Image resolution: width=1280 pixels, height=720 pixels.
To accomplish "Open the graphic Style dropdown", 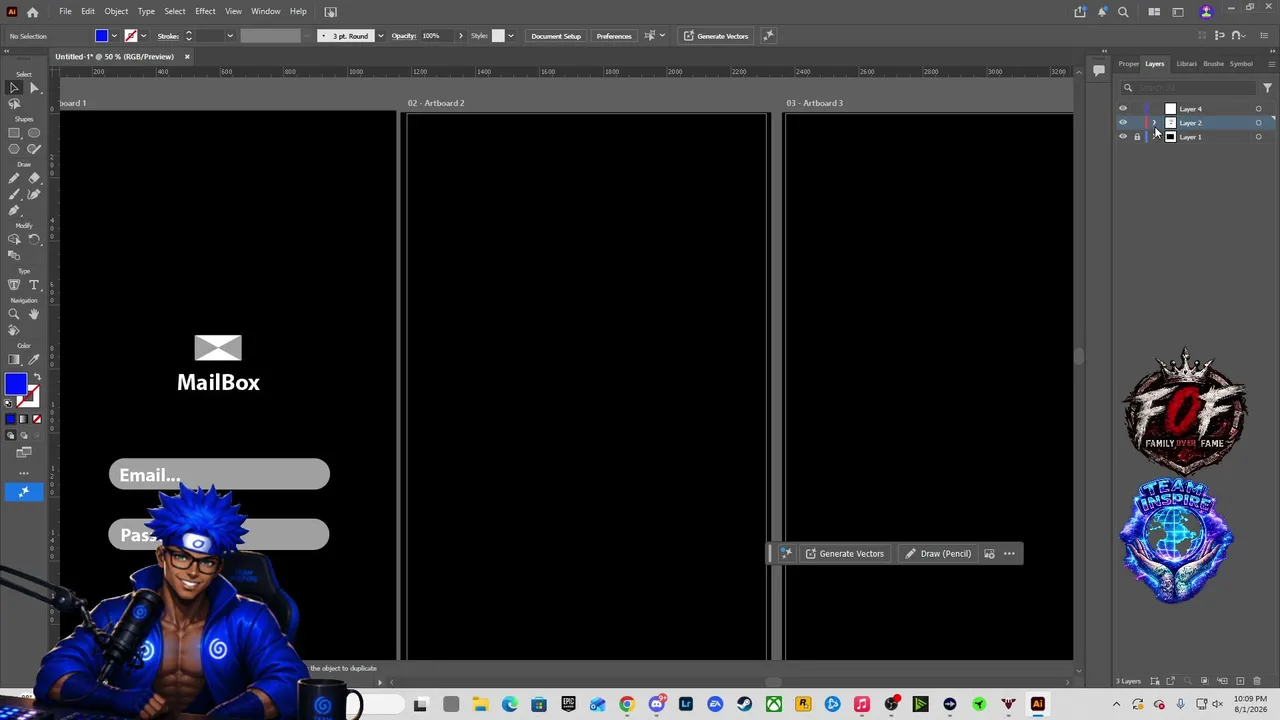I will click(x=510, y=36).
